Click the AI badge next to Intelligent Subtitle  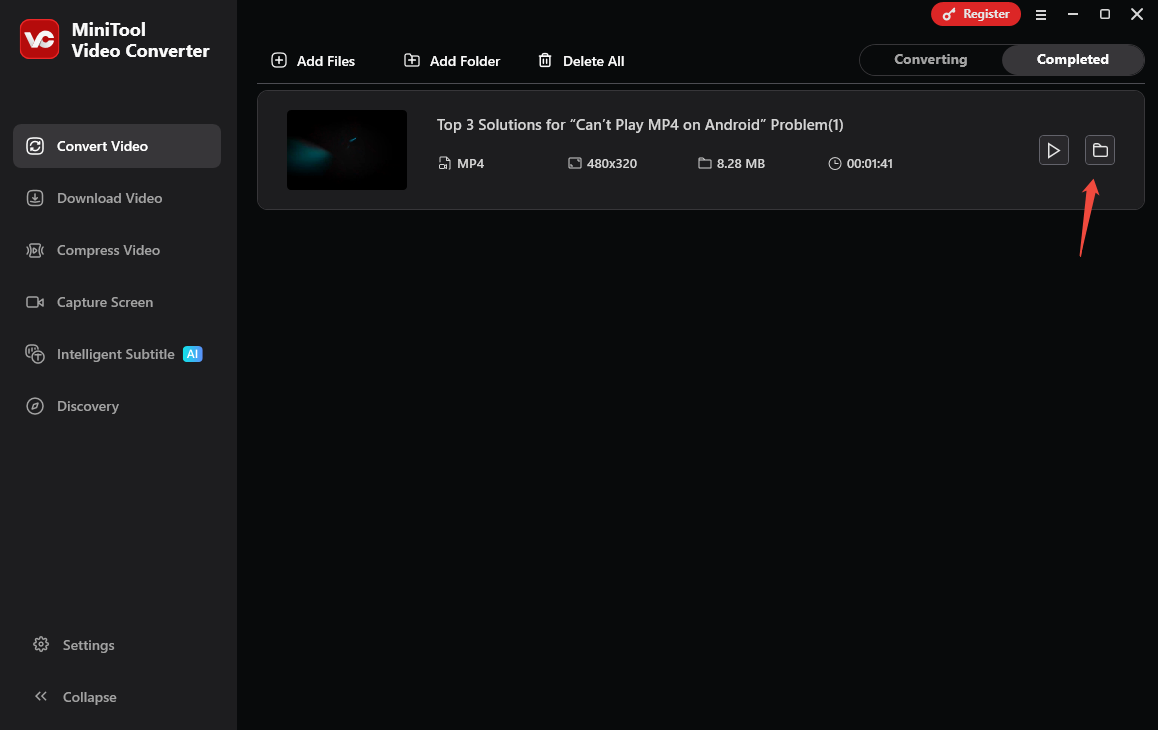tap(192, 354)
